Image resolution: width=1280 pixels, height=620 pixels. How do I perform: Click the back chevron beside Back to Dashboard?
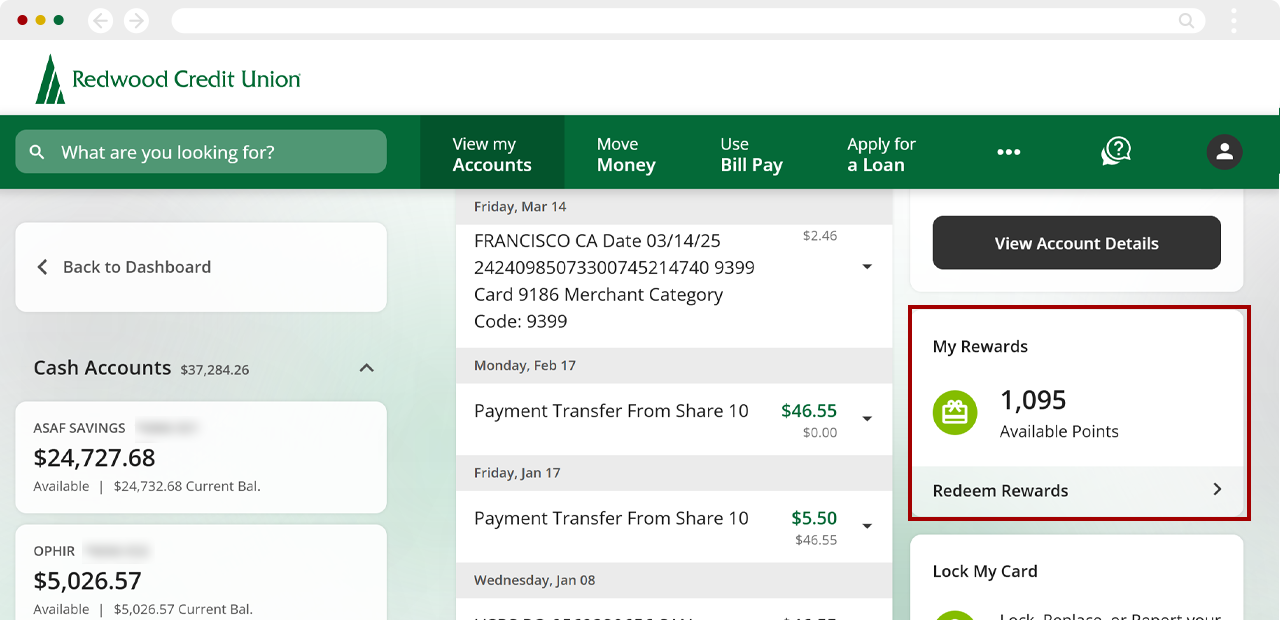click(x=42, y=267)
